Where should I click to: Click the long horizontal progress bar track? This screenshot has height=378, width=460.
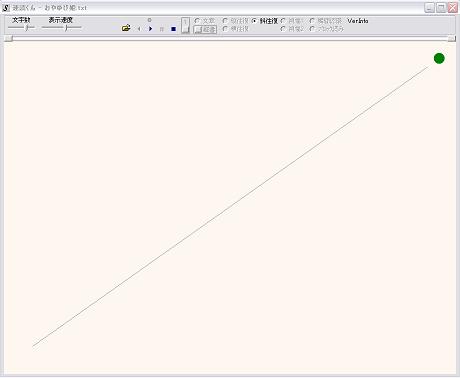click(x=230, y=39)
